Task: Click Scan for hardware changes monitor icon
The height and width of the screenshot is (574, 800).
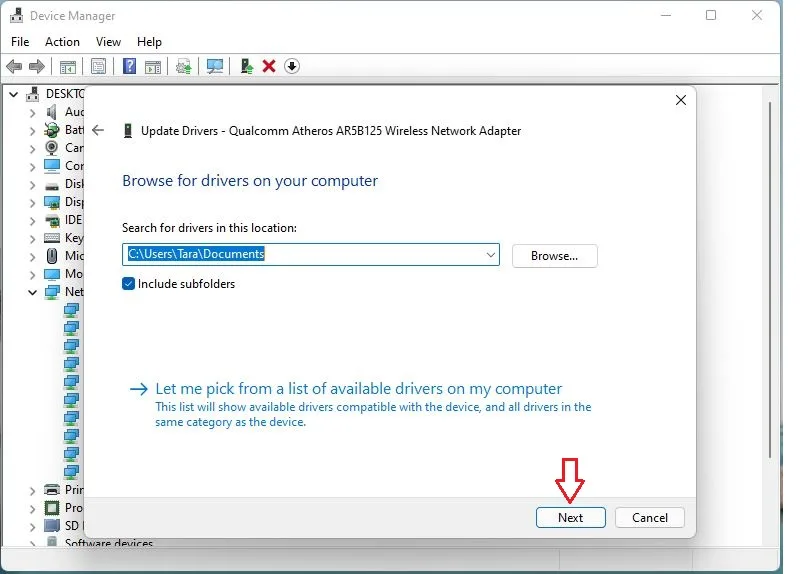Action: (215, 66)
